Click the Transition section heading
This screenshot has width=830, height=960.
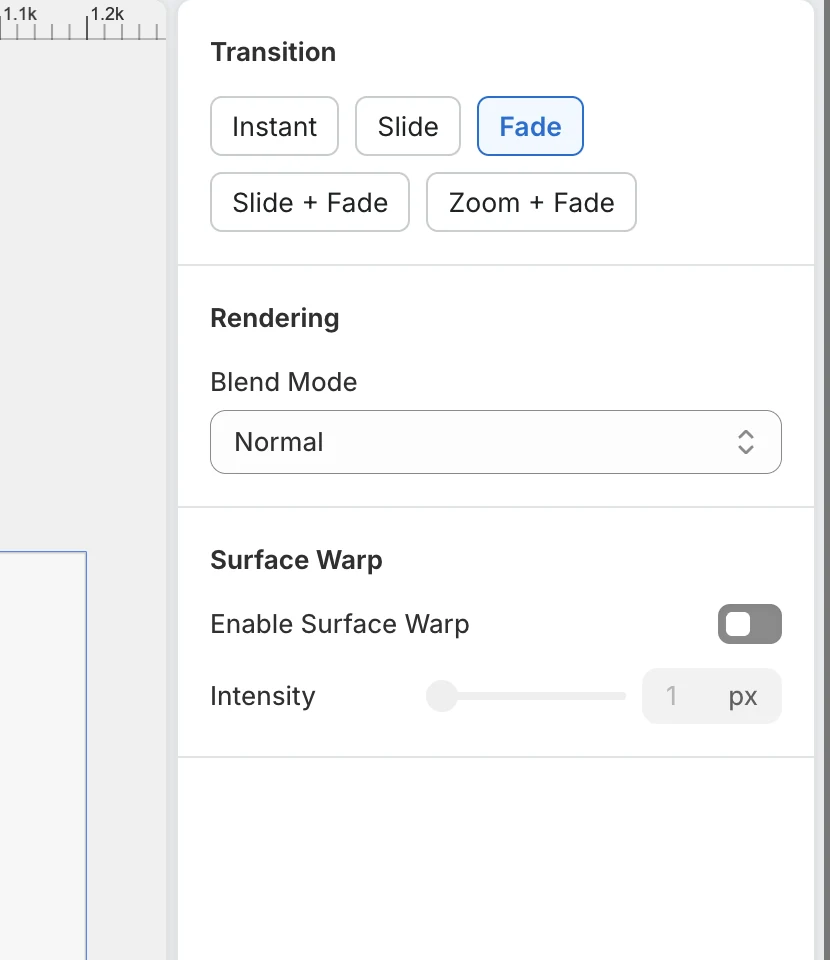pos(273,52)
